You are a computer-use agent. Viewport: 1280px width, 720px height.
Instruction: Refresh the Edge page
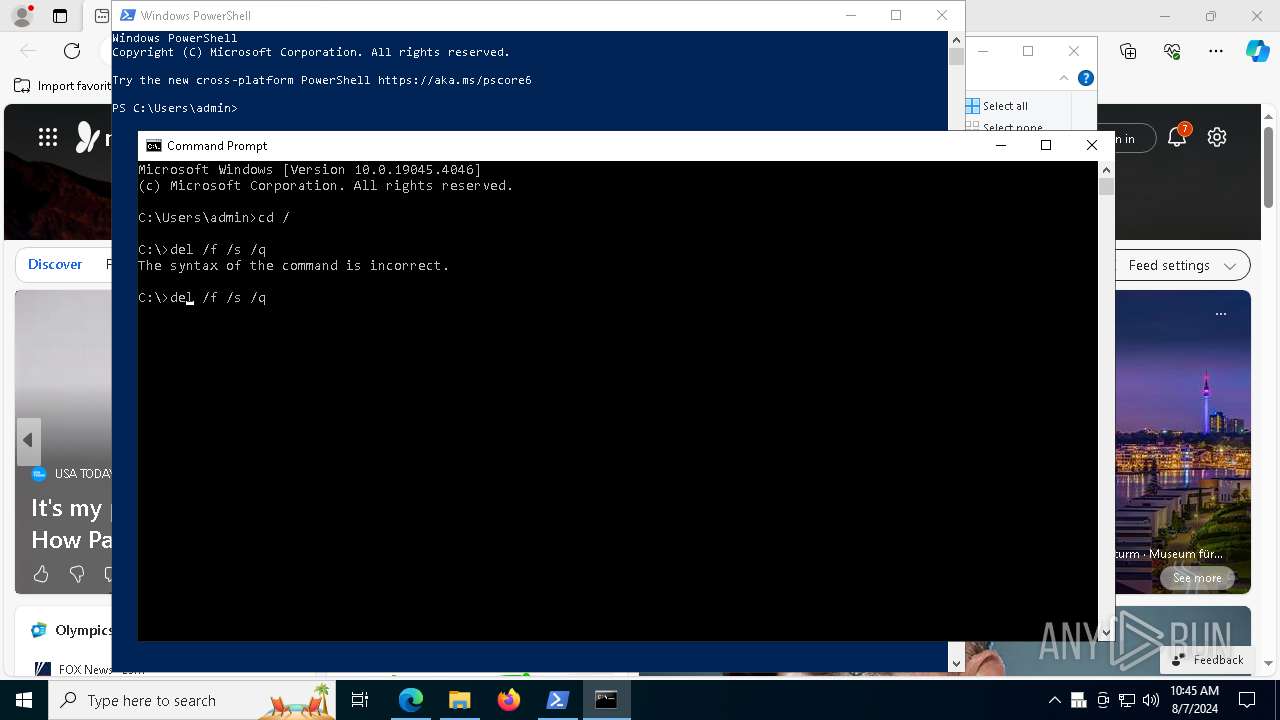[x=72, y=51]
